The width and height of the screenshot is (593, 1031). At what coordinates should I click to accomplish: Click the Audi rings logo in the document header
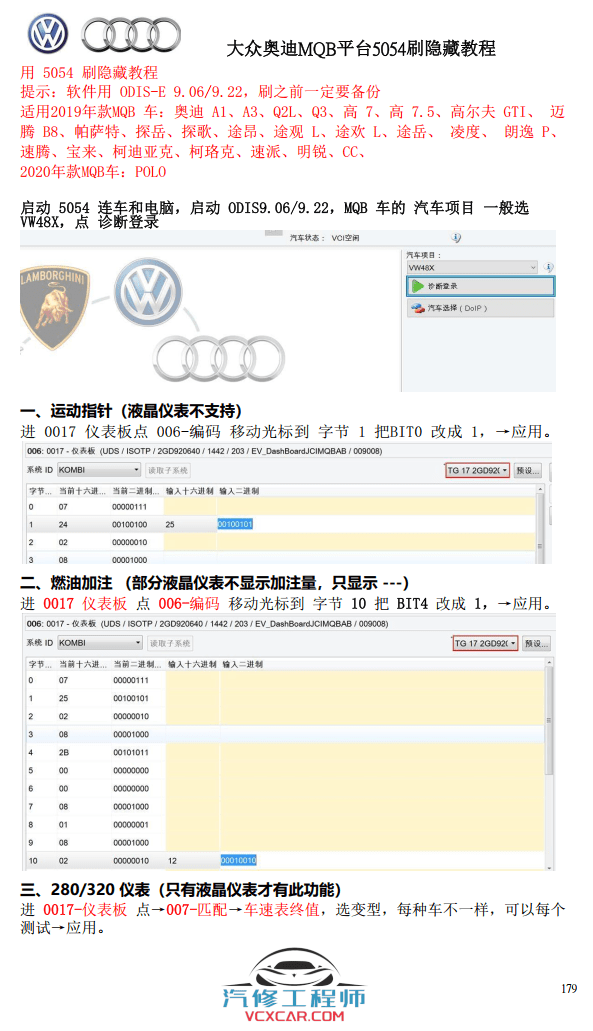(x=131, y=35)
